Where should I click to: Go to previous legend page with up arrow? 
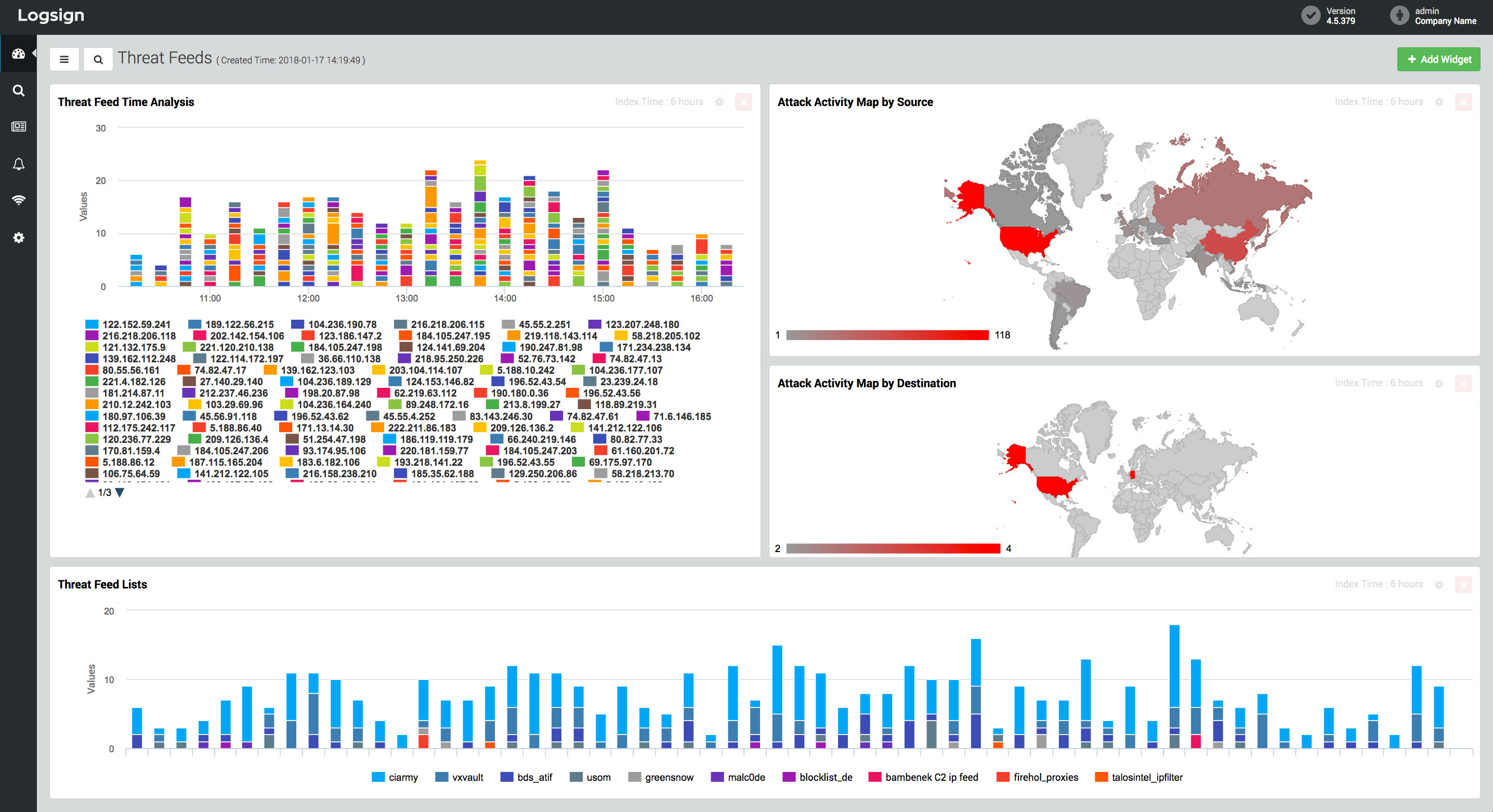pos(90,493)
